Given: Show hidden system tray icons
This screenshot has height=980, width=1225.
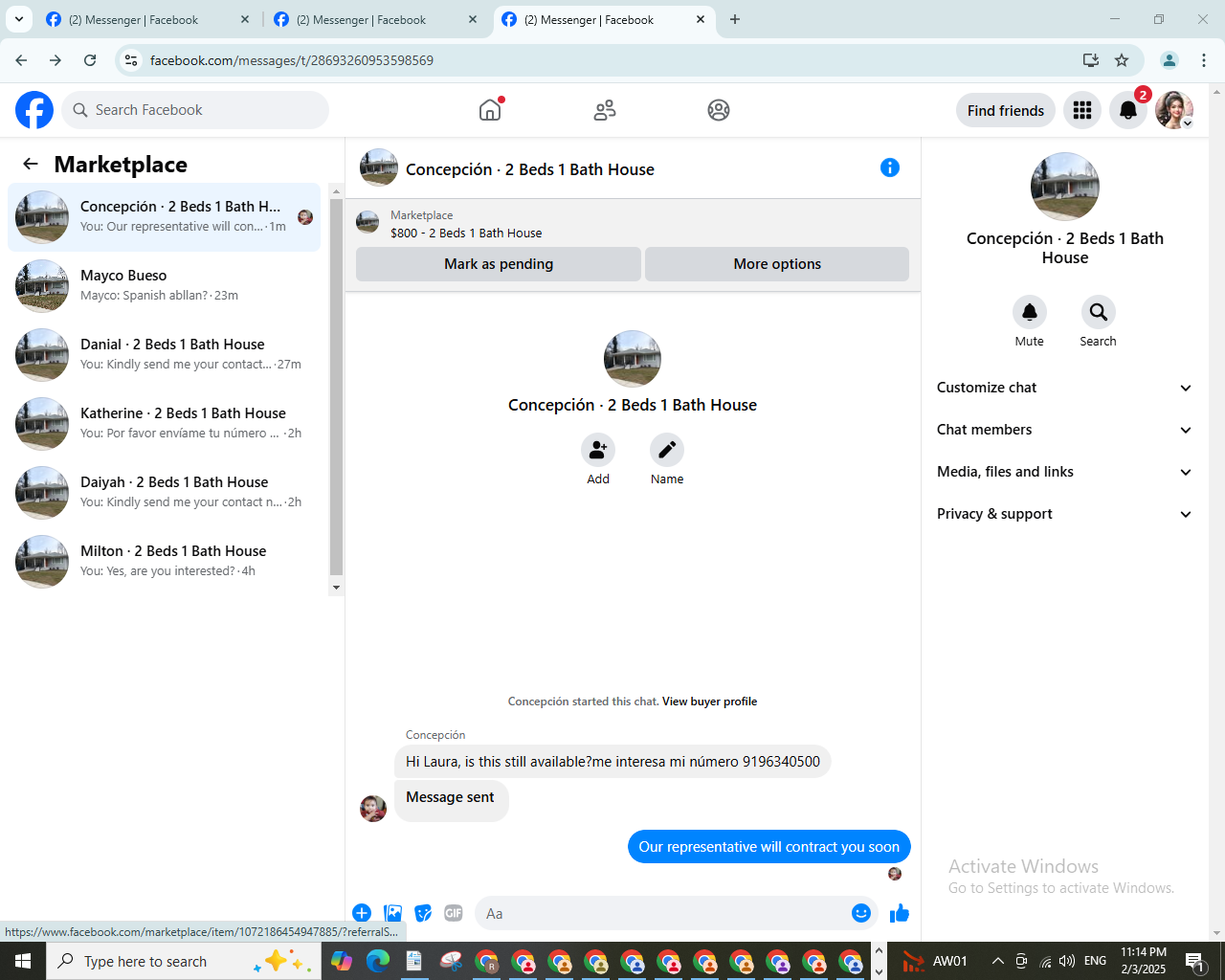Looking at the screenshot, I should pos(997,961).
